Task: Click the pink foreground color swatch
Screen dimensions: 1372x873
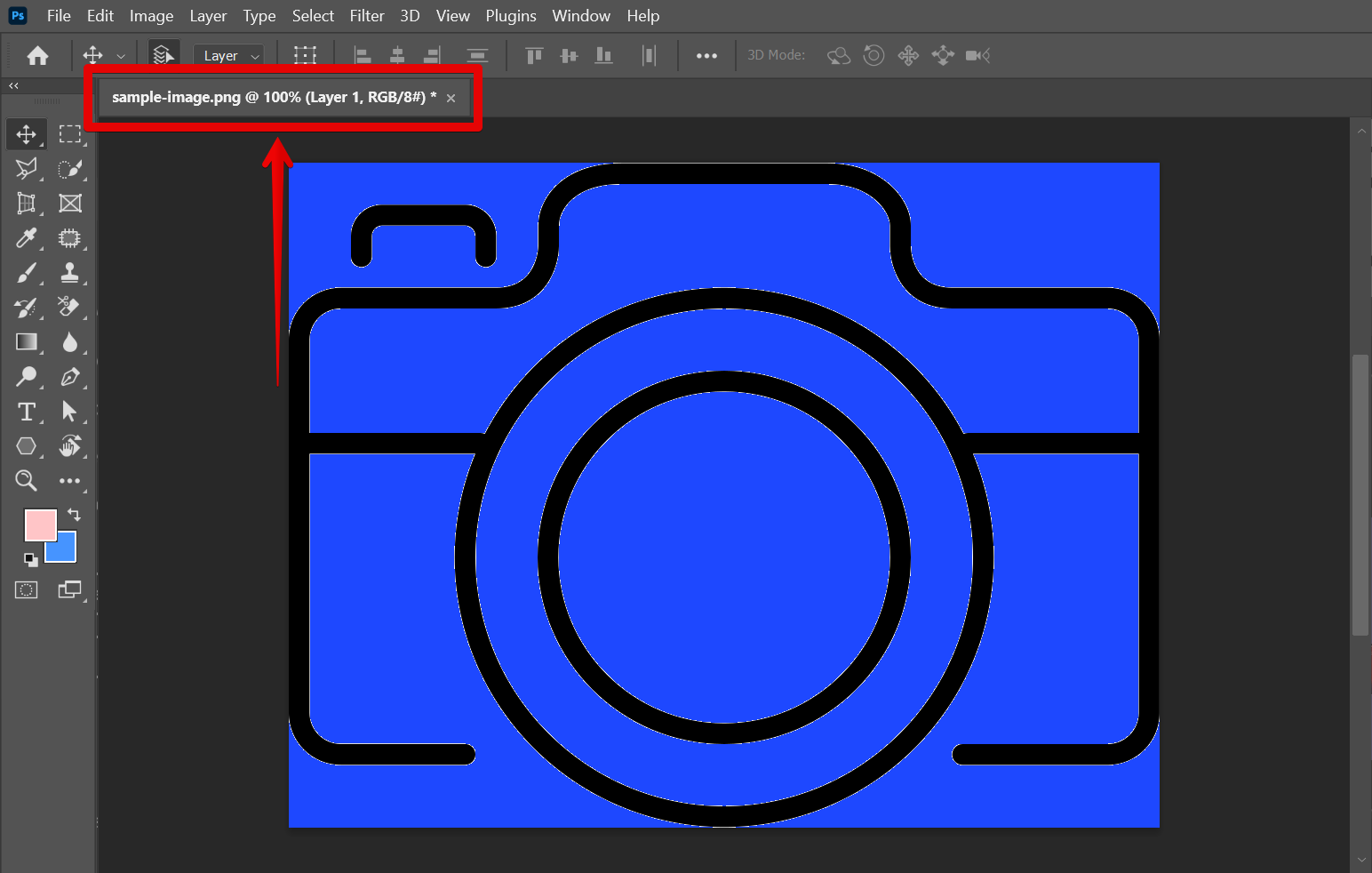Action: tap(38, 524)
